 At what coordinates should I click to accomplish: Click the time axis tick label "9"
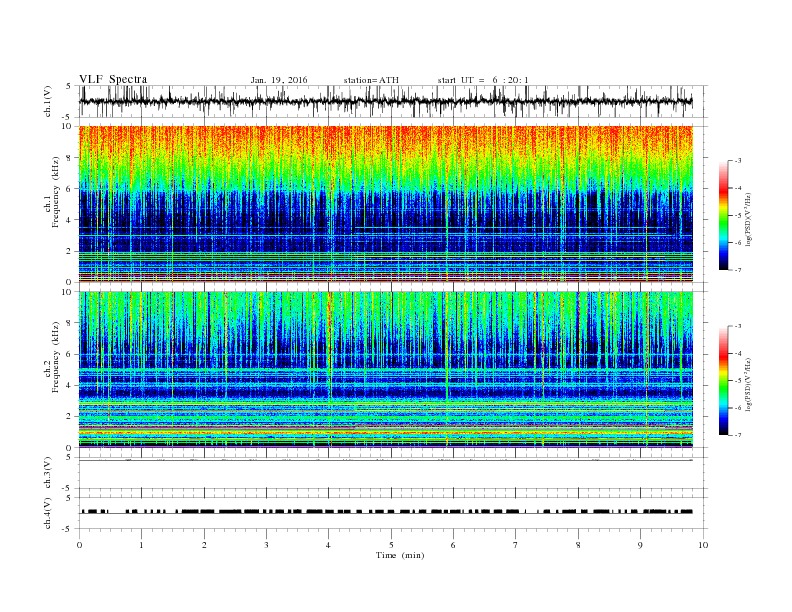[x=640, y=545]
